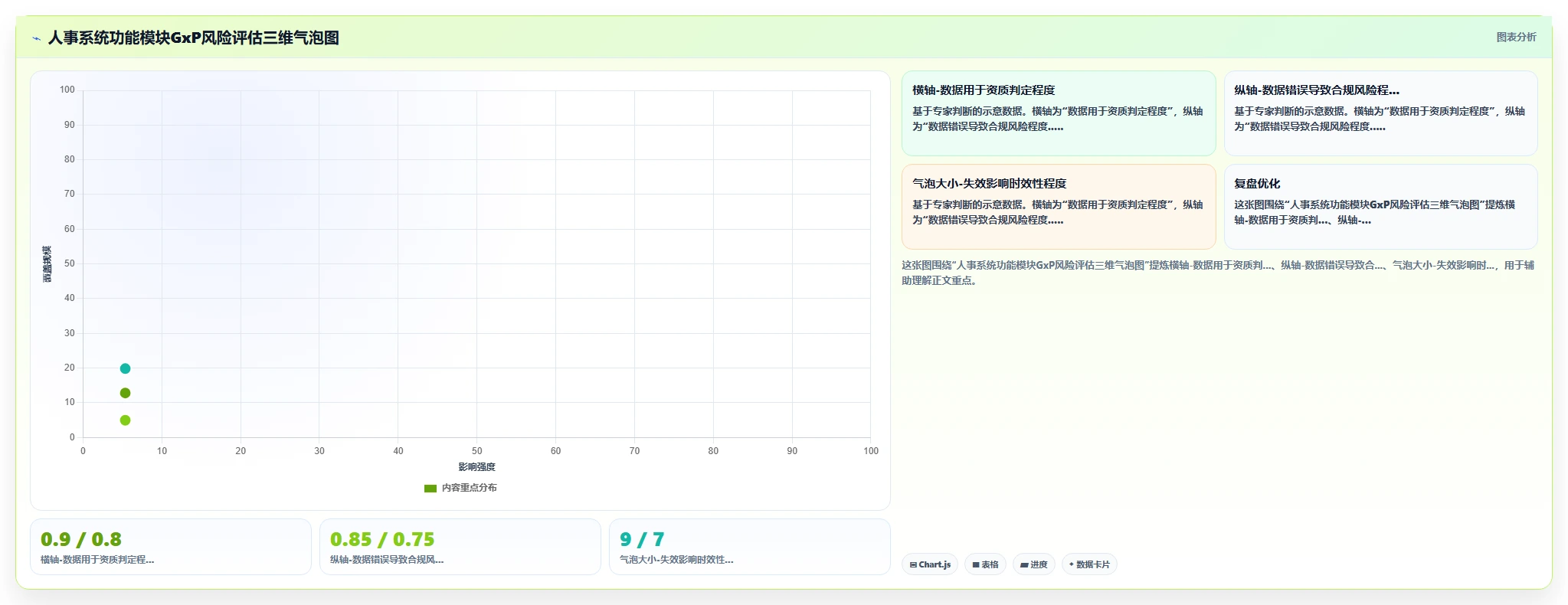Click the icon beside the chart title
This screenshot has width=1568, height=605.
pos(36,38)
